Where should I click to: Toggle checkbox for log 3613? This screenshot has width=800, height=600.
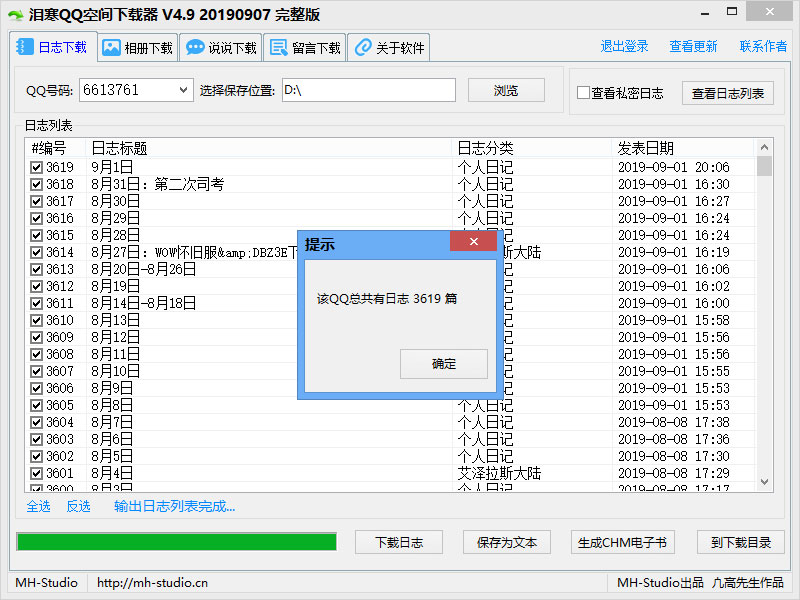click(36, 269)
